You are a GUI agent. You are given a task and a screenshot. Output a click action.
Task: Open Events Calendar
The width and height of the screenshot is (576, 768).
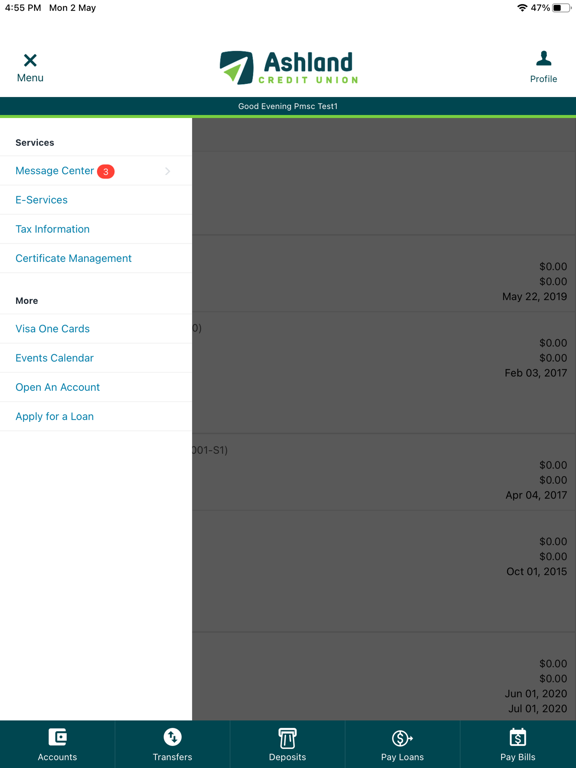click(x=96, y=358)
